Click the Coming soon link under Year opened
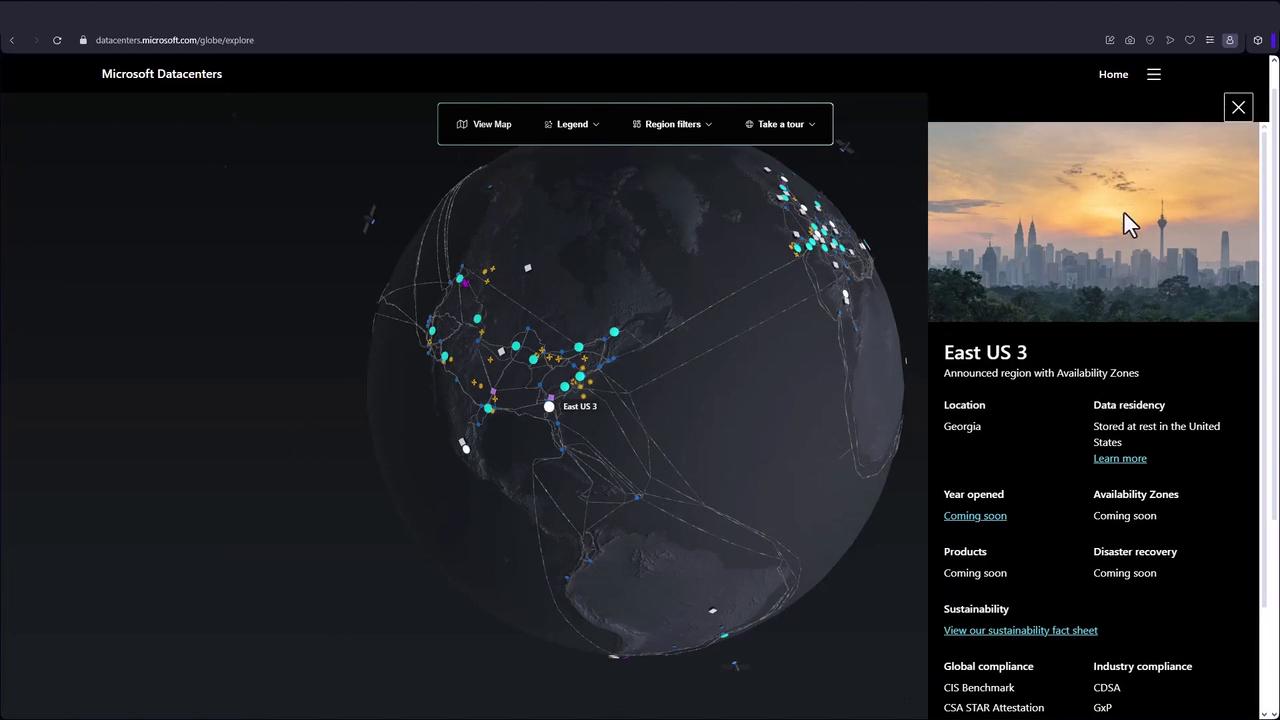The height and width of the screenshot is (720, 1280). pos(975,516)
